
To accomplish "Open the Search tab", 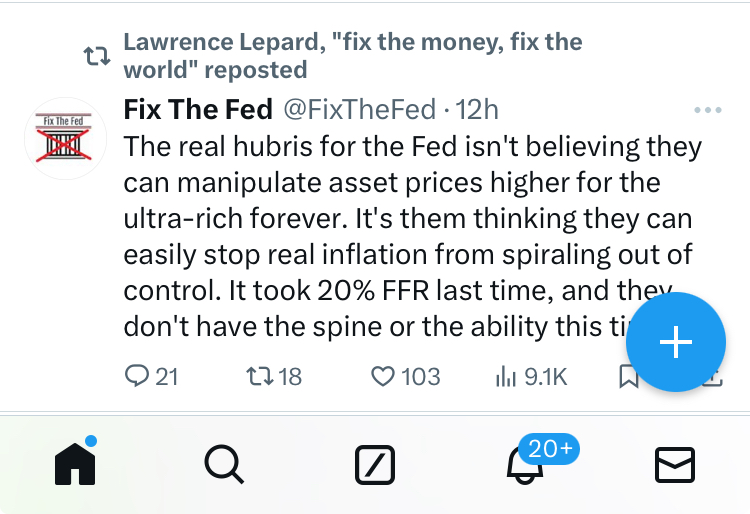I will point(223,464).
